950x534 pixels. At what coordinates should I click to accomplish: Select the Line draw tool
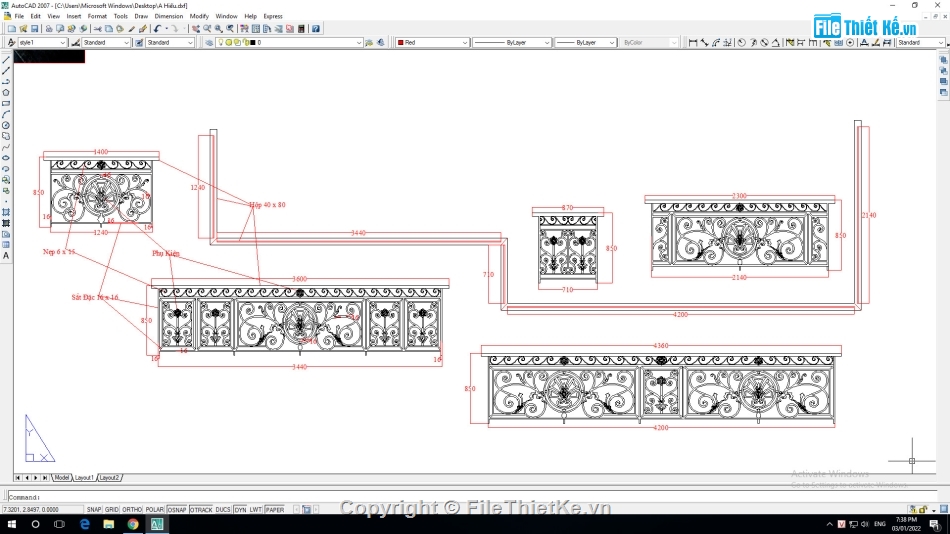click(6, 60)
